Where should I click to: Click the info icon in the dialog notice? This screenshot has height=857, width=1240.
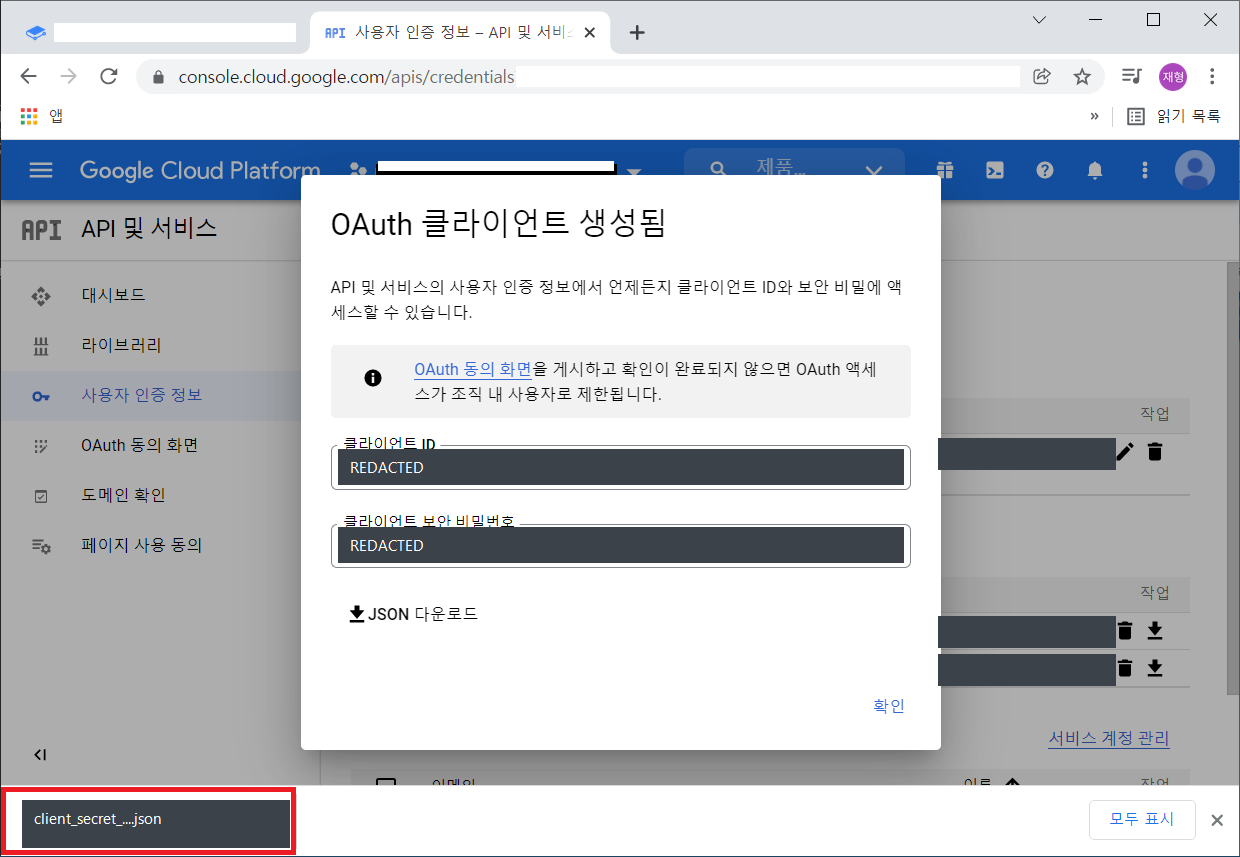point(373,378)
